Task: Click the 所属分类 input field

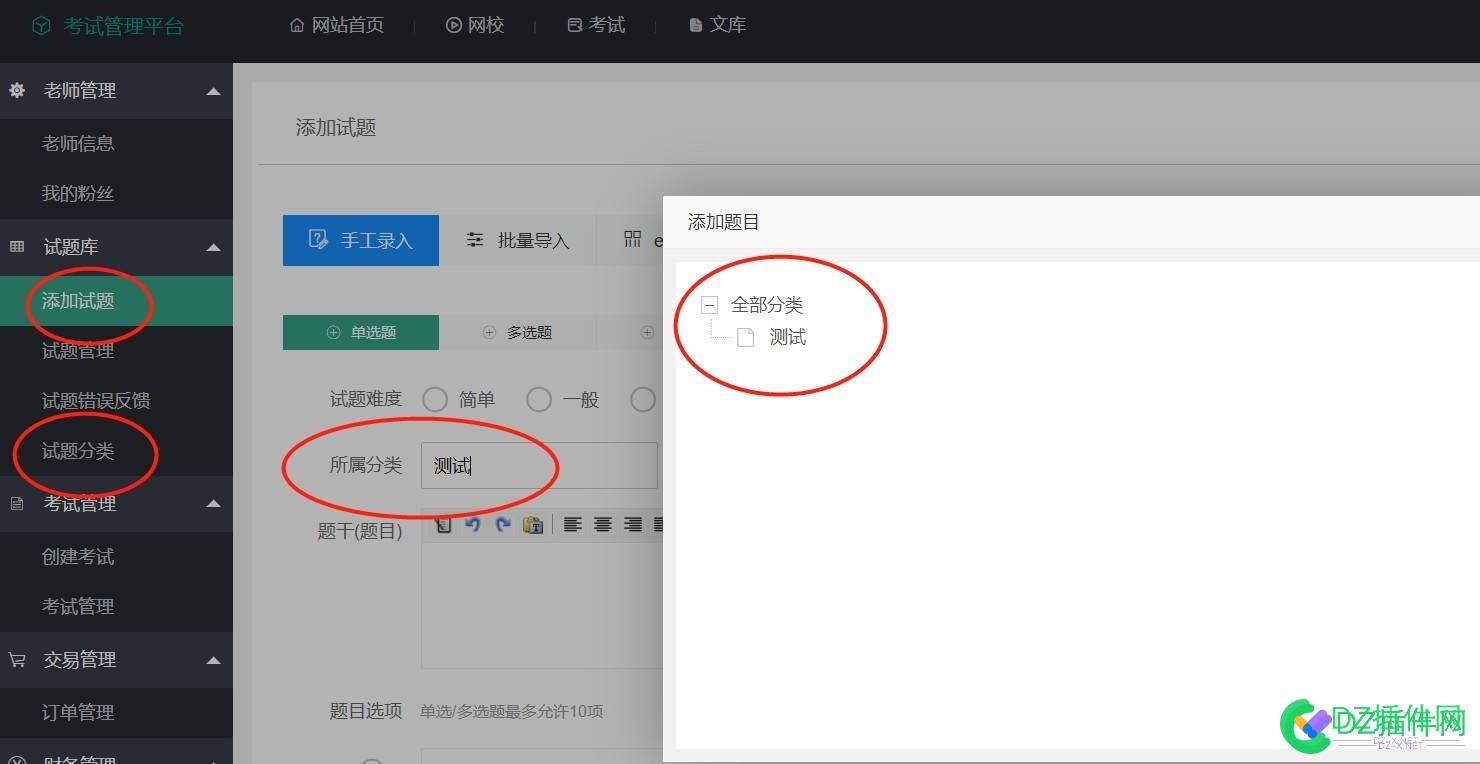Action: 539,466
